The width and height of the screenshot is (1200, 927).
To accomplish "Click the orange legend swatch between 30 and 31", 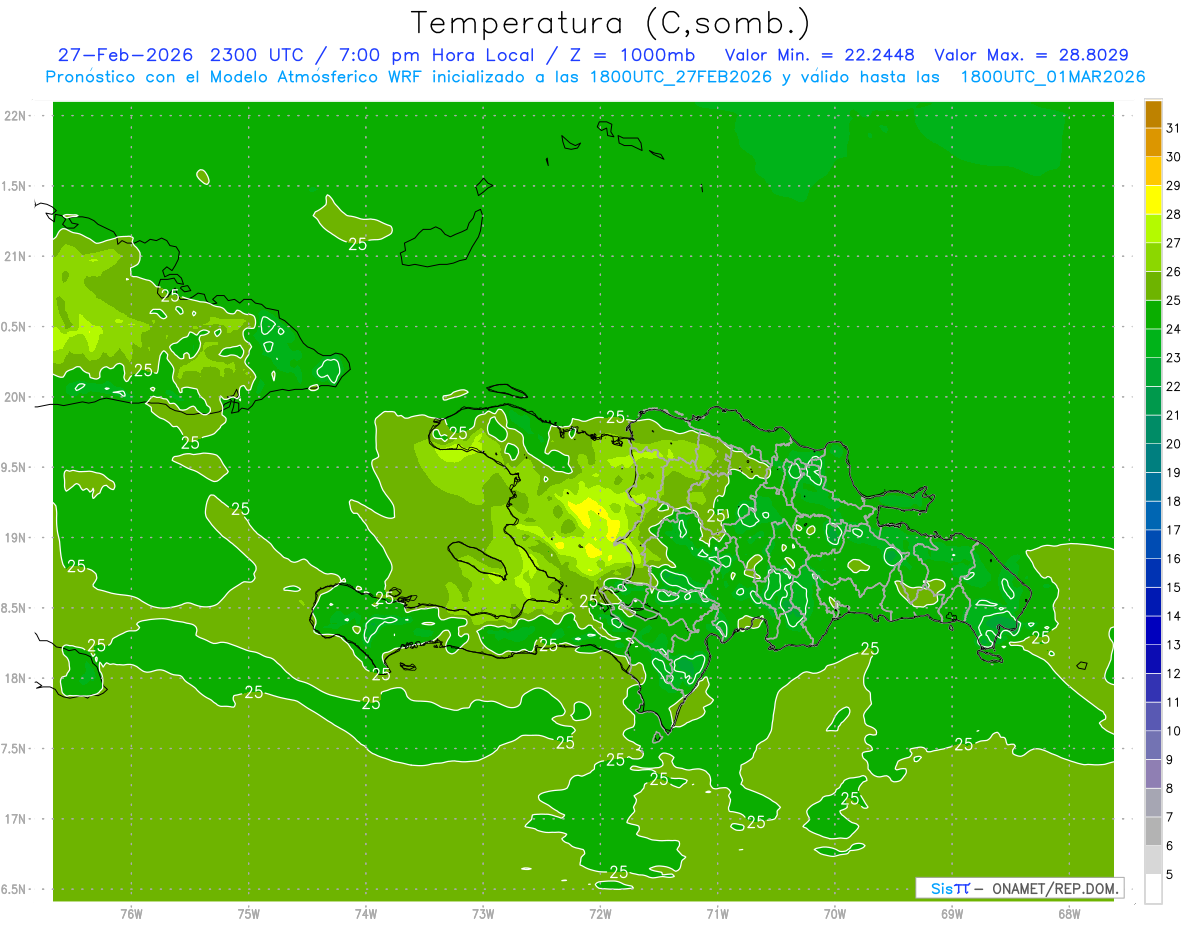I will (1153, 143).
